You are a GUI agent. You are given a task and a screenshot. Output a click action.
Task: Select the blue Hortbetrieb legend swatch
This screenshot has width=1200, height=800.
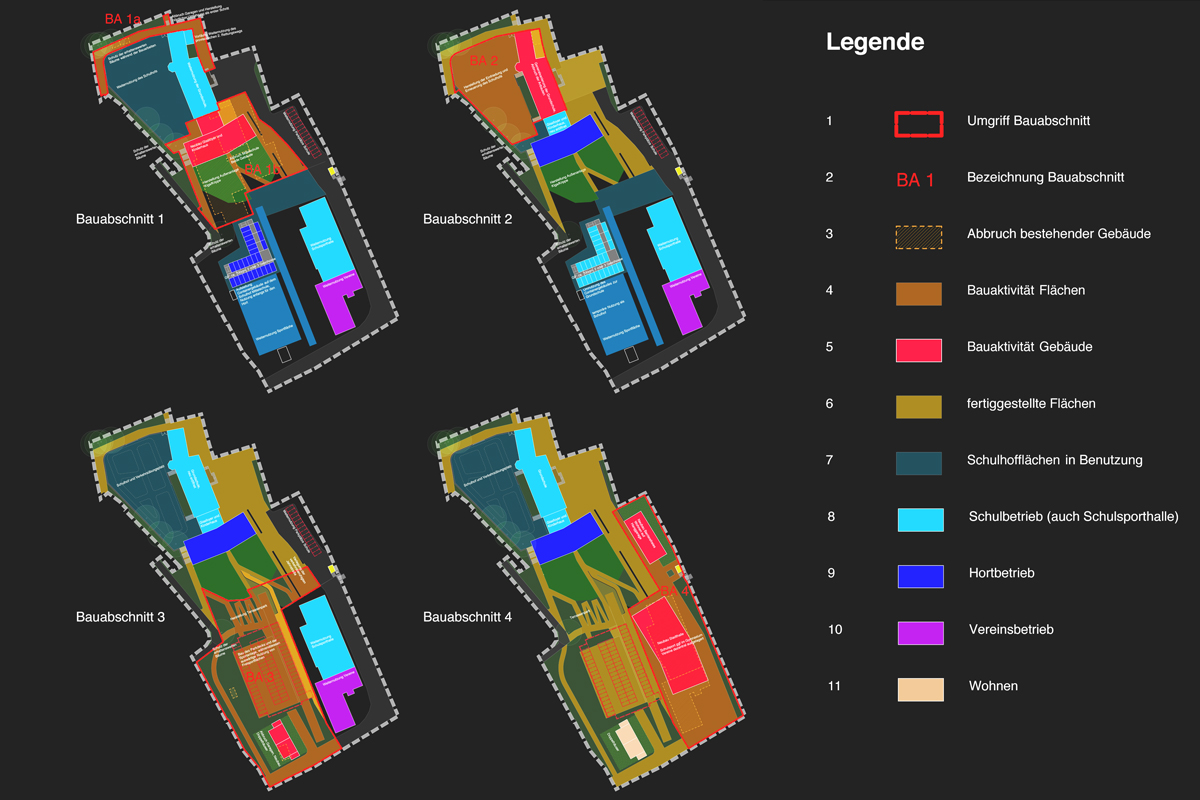click(x=918, y=576)
